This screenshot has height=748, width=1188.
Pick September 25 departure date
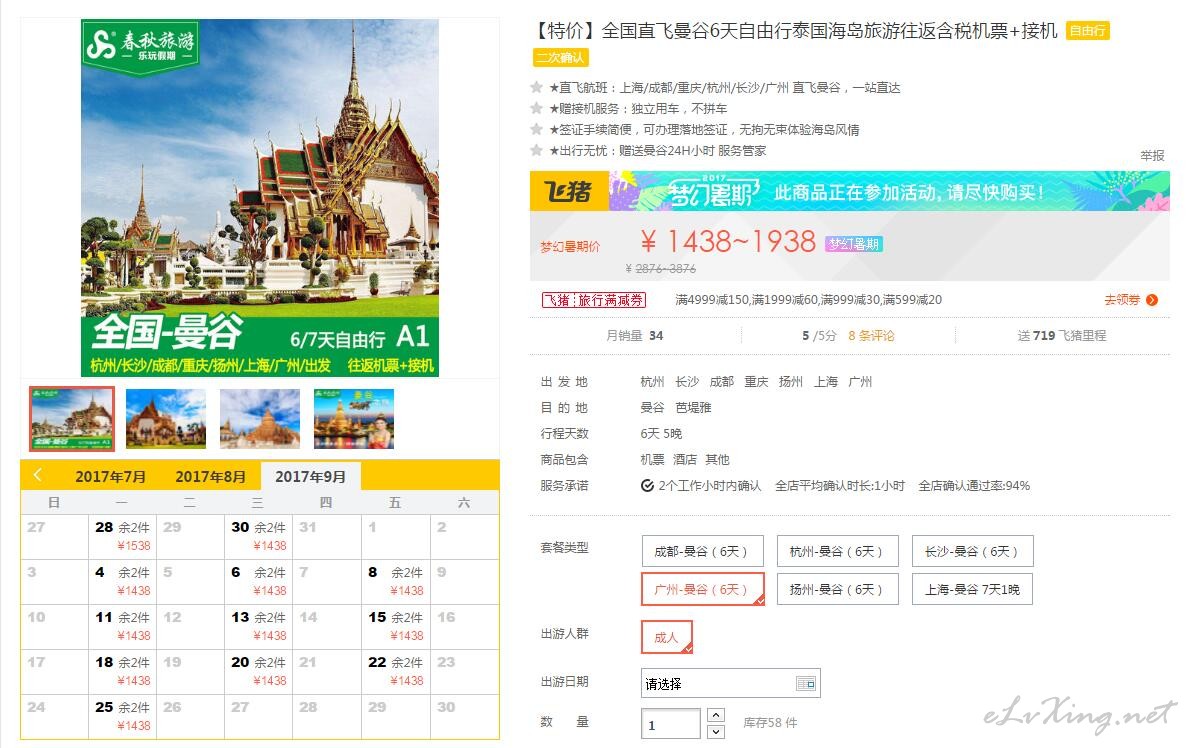(x=123, y=716)
